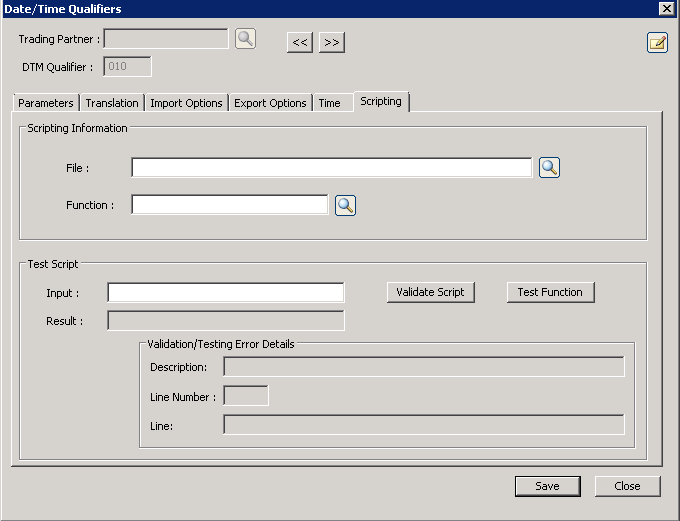Open the Time tab
Screen dimensions: 680x521
329,103
